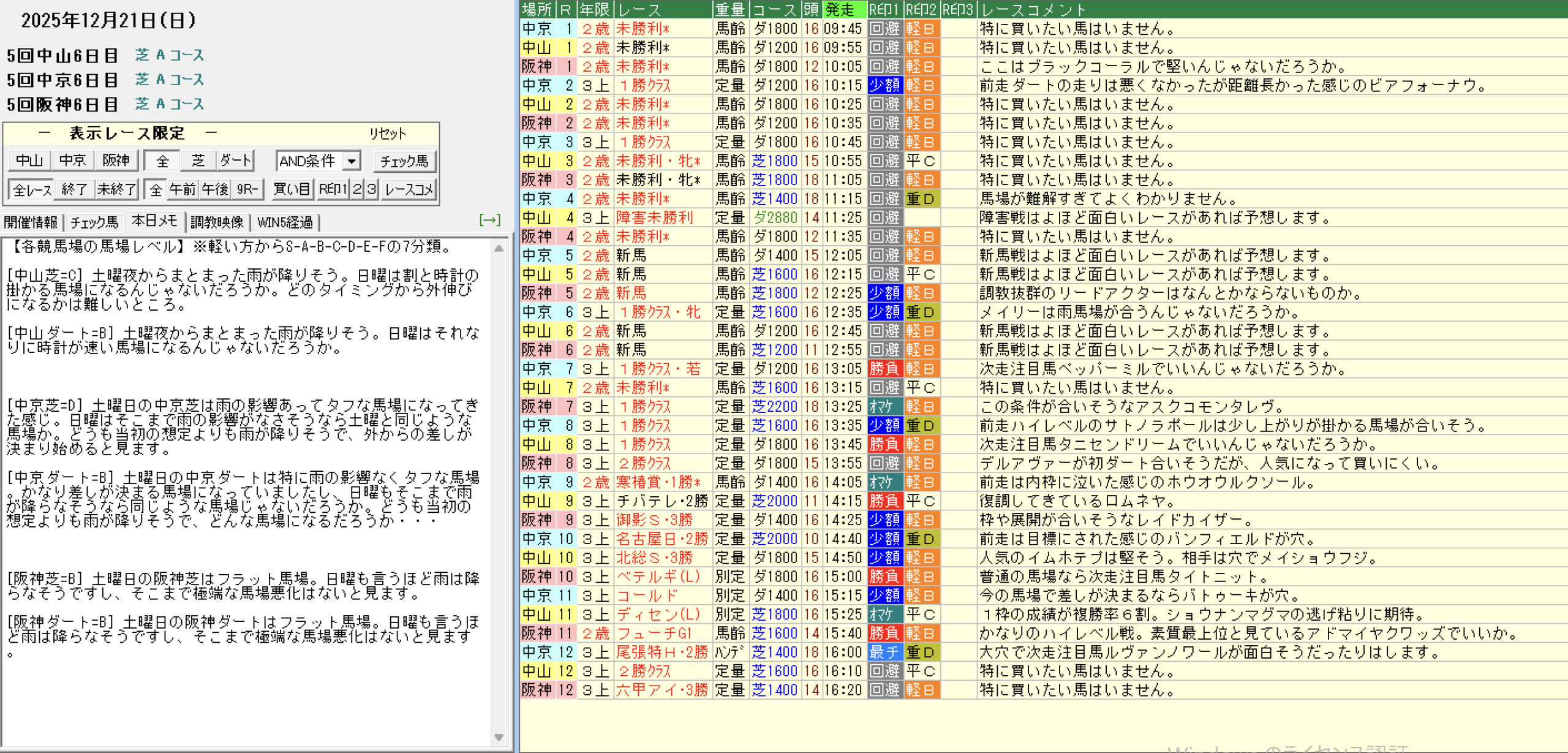This screenshot has width=1568, height=753.
Task: Click the オマケ badge on 阪神 7R row
Action: click(x=884, y=407)
